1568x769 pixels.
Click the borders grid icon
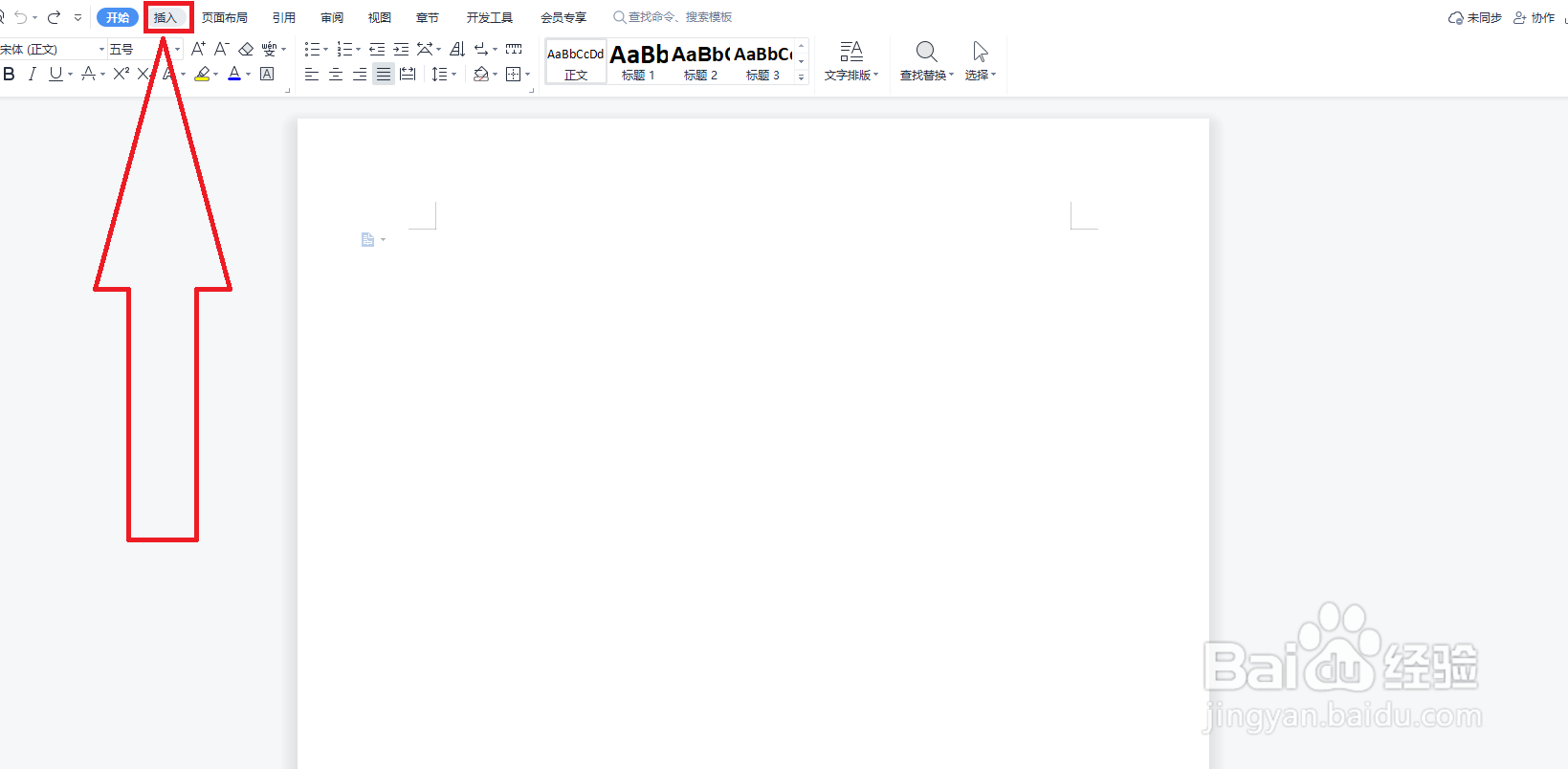click(514, 74)
